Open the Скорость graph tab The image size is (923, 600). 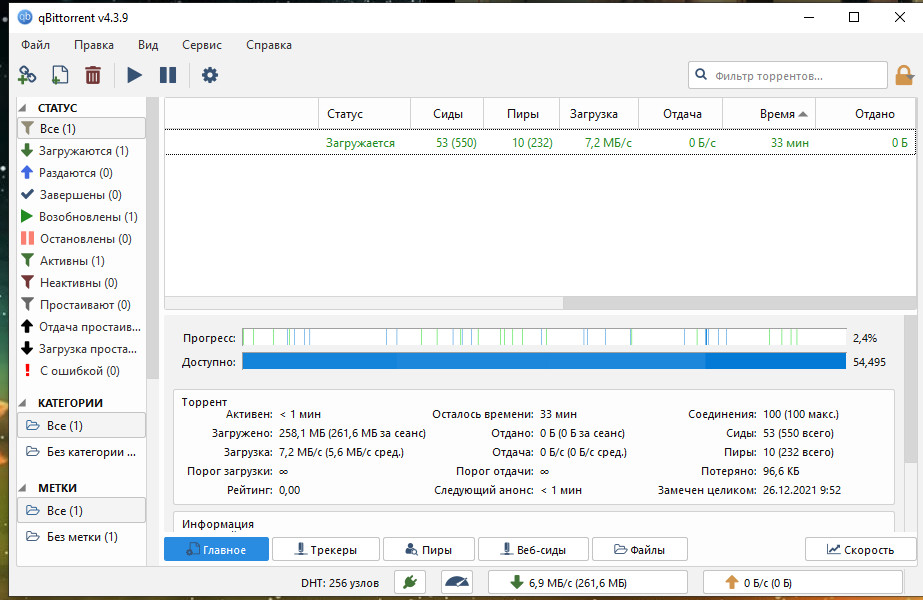[x=861, y=549]
